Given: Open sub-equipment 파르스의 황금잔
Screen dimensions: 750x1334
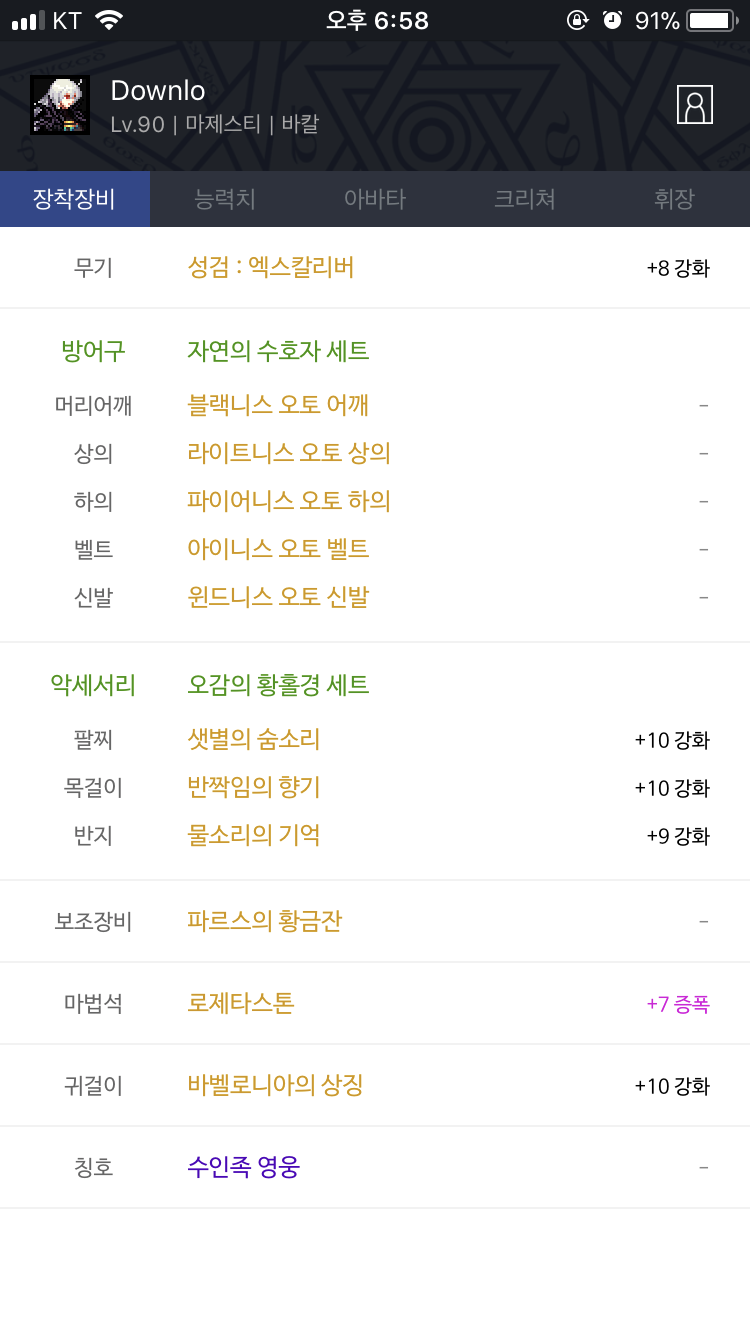Looking at the screenshot, I should pos(265,921).
